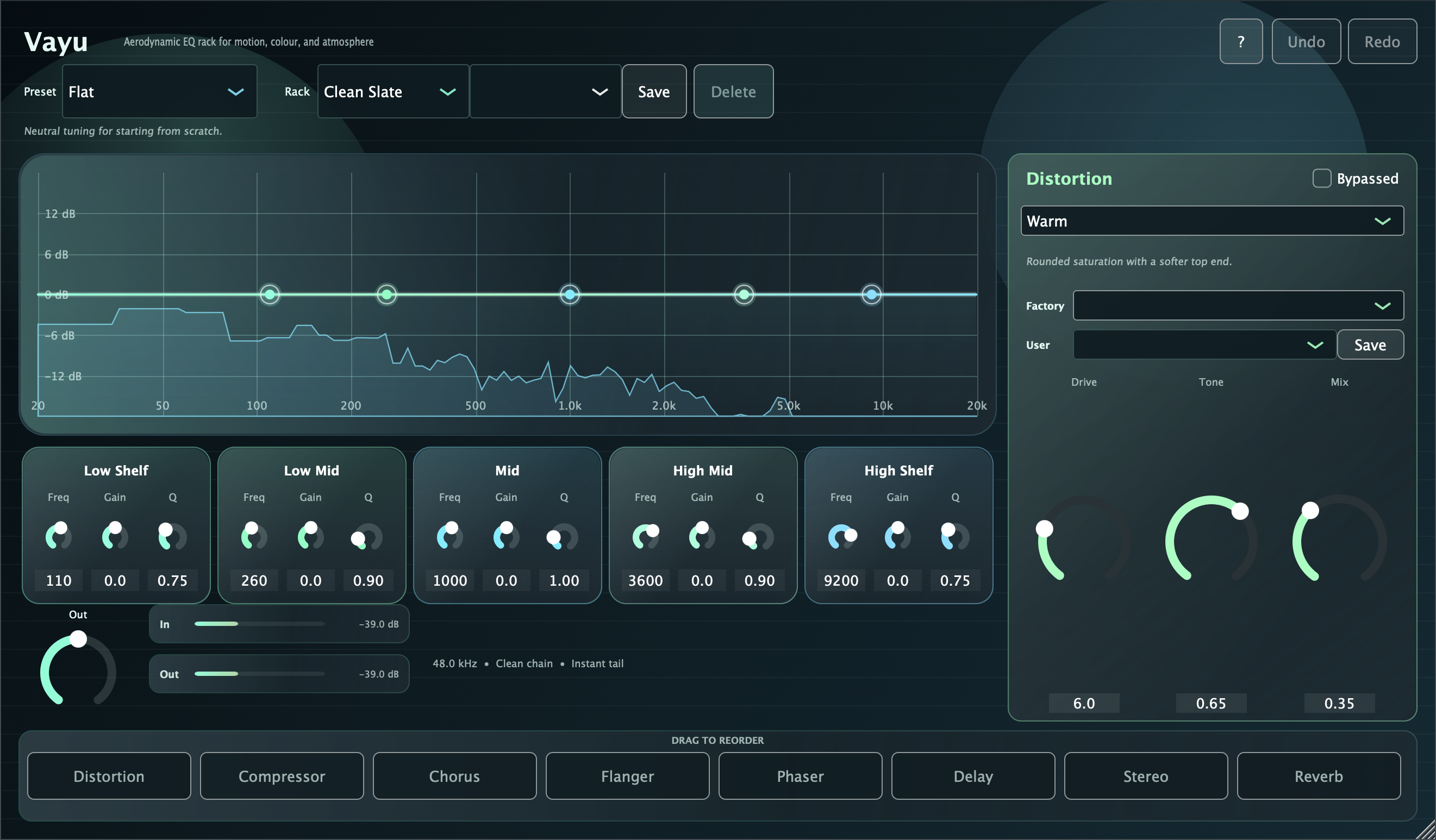Screen dimensions: 1436x840
Task: Enable the Bypassed checkbox for Distortion
Action: point(1321,178)
